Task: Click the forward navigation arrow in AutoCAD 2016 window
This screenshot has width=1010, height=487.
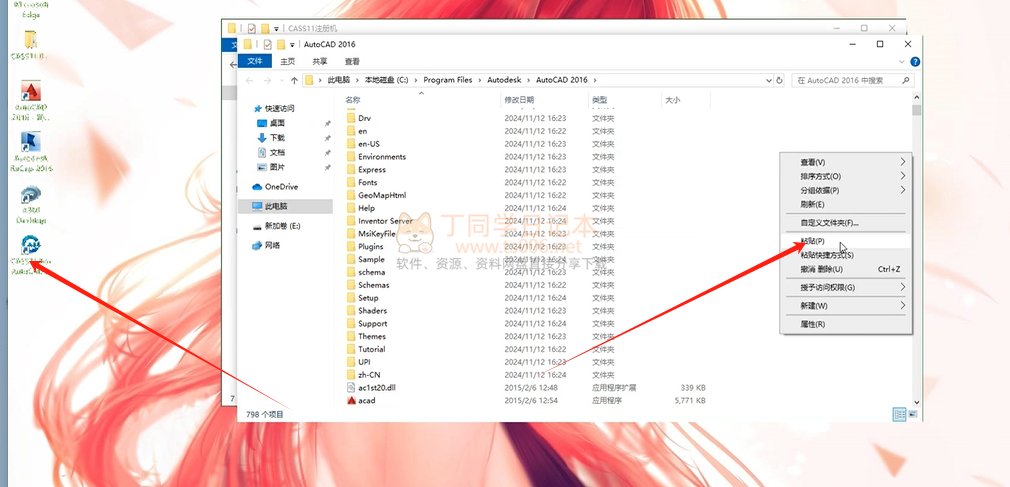Action: [x=268, y=81]
